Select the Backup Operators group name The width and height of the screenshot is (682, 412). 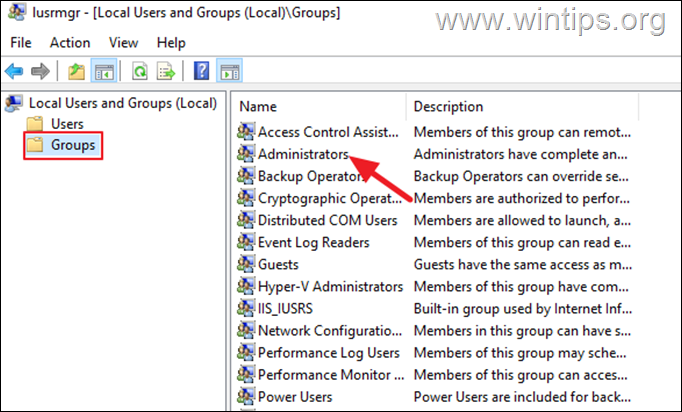tap(311, 176)
